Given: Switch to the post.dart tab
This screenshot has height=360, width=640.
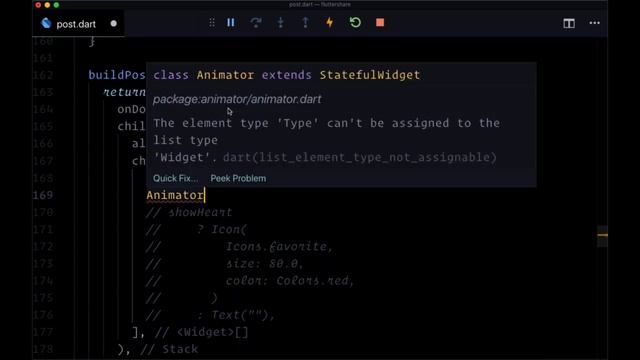Looking at the screenshot, I should (x=79, y=24).
